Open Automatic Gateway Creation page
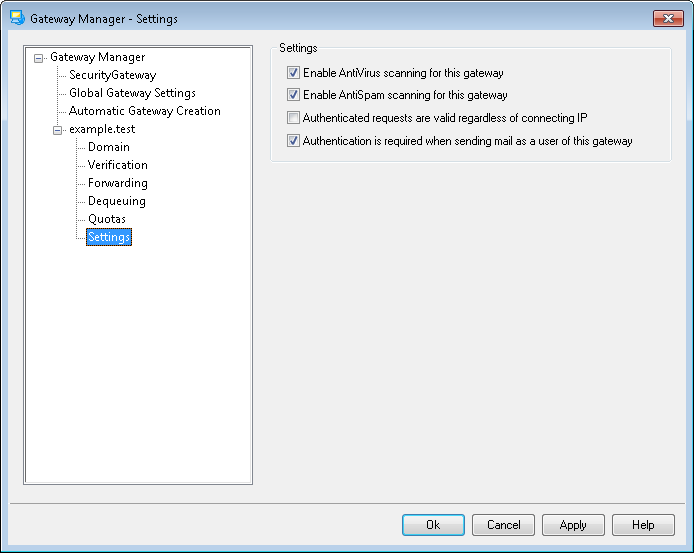Screen dimensions: 694x553 144,111
